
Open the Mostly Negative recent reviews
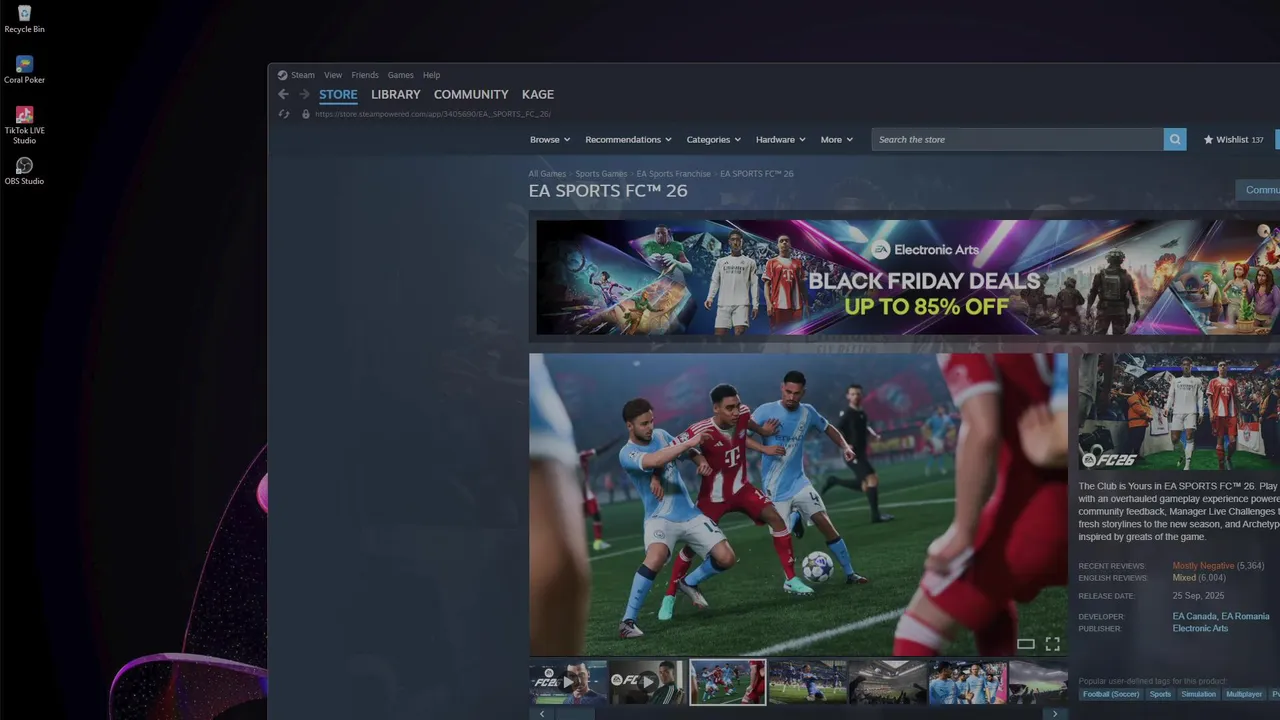[x=1203, y=566]
